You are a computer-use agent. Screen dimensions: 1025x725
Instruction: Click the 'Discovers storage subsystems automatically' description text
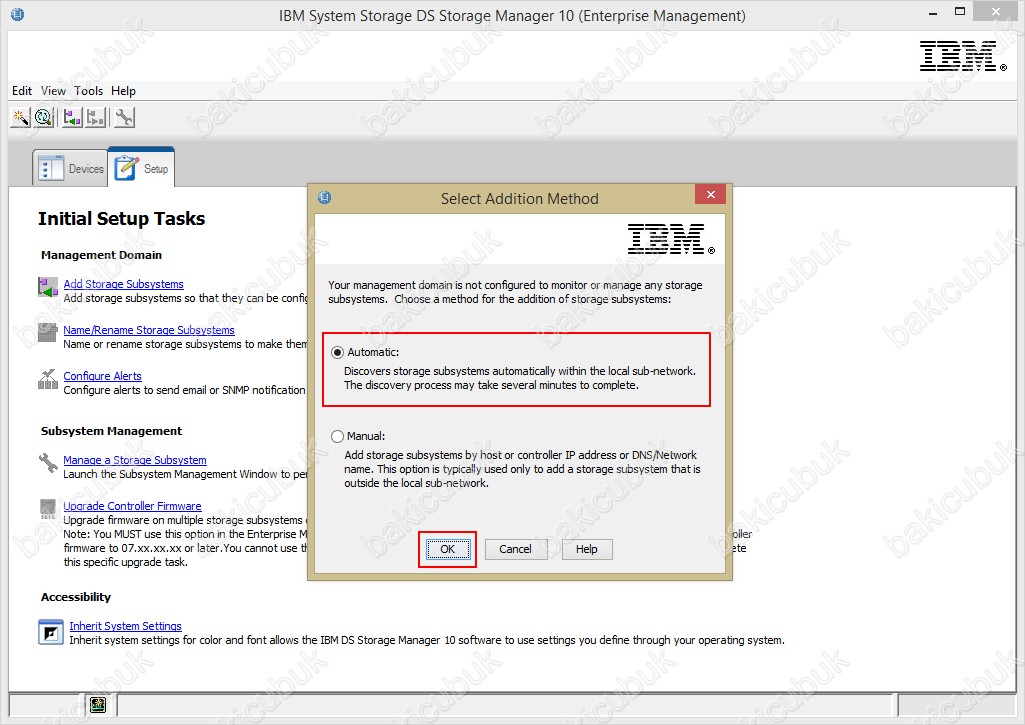tap(520, 378)
